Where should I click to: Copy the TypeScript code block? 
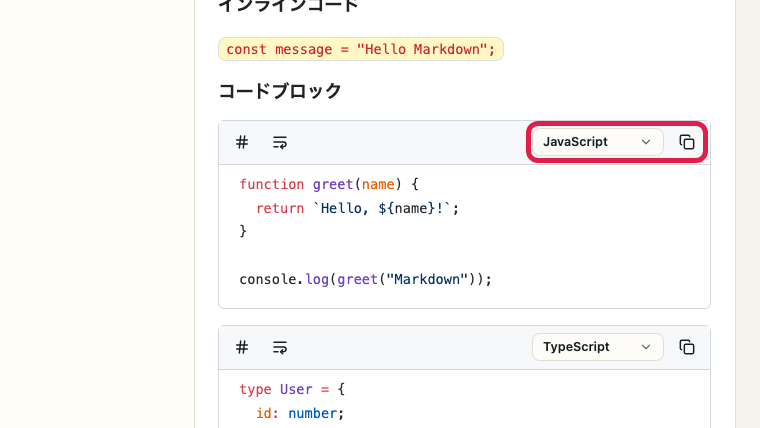[x=687, y=347]
